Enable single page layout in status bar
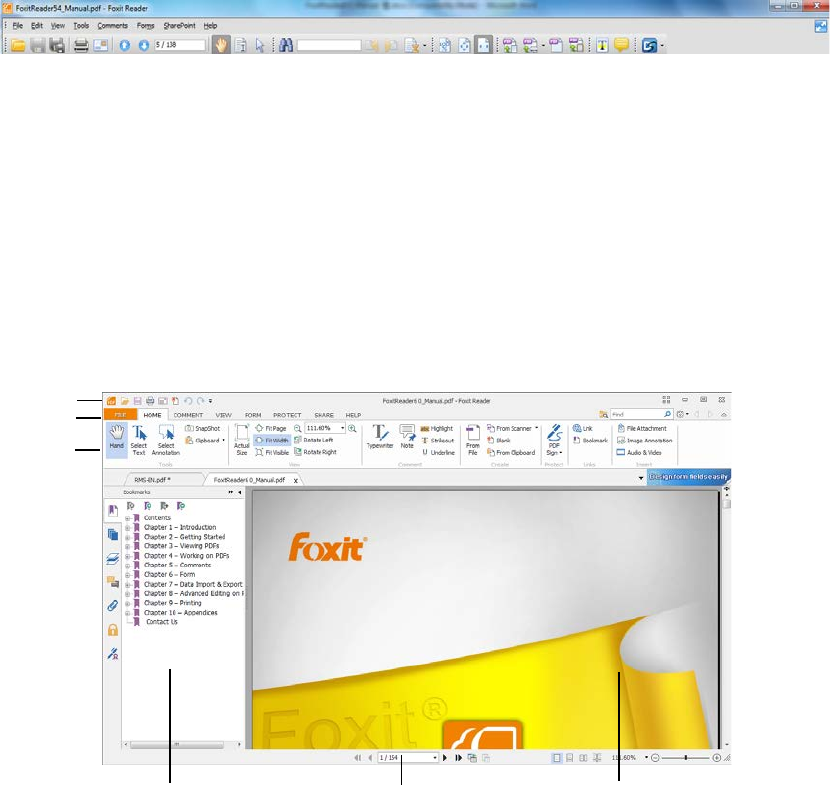Screen dimensions: 830x785 (556, 758)
